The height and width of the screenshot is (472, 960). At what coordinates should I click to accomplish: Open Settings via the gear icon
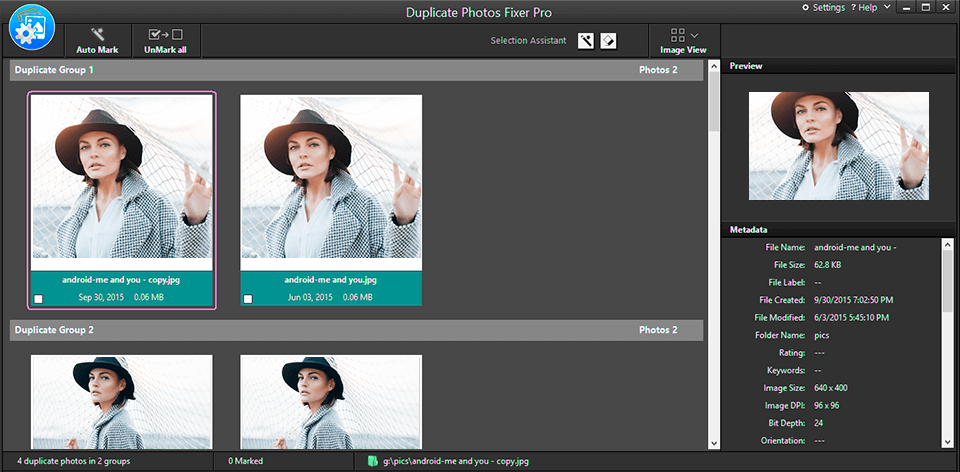[x=806, y=8]
